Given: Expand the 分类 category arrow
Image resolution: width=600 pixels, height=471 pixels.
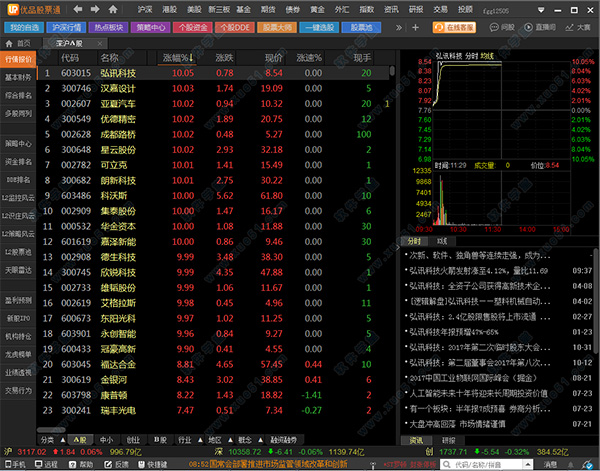Looking at the screenshot, I should [63, 440].
